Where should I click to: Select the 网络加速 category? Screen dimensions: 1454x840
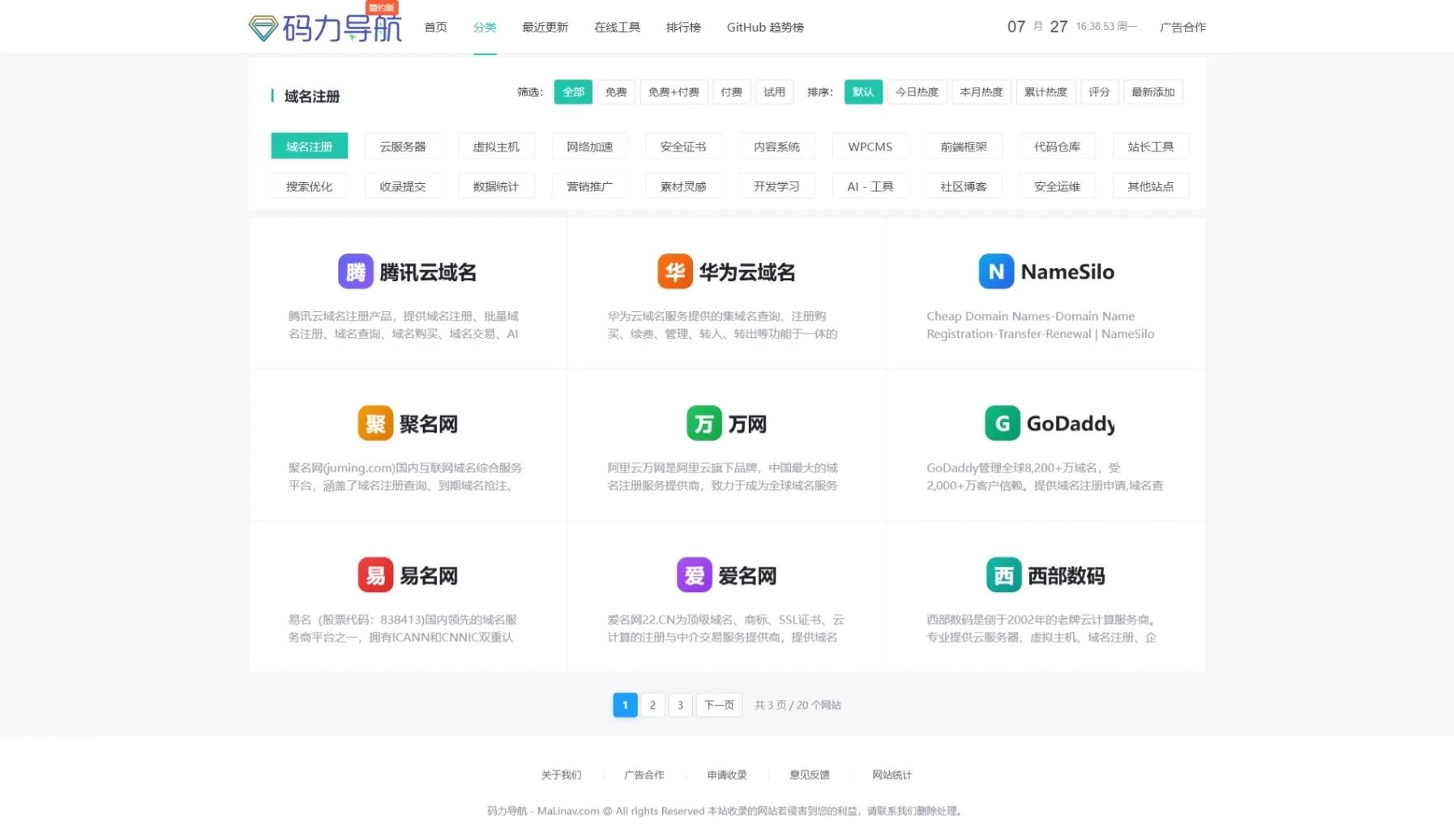tap(590, 146)
